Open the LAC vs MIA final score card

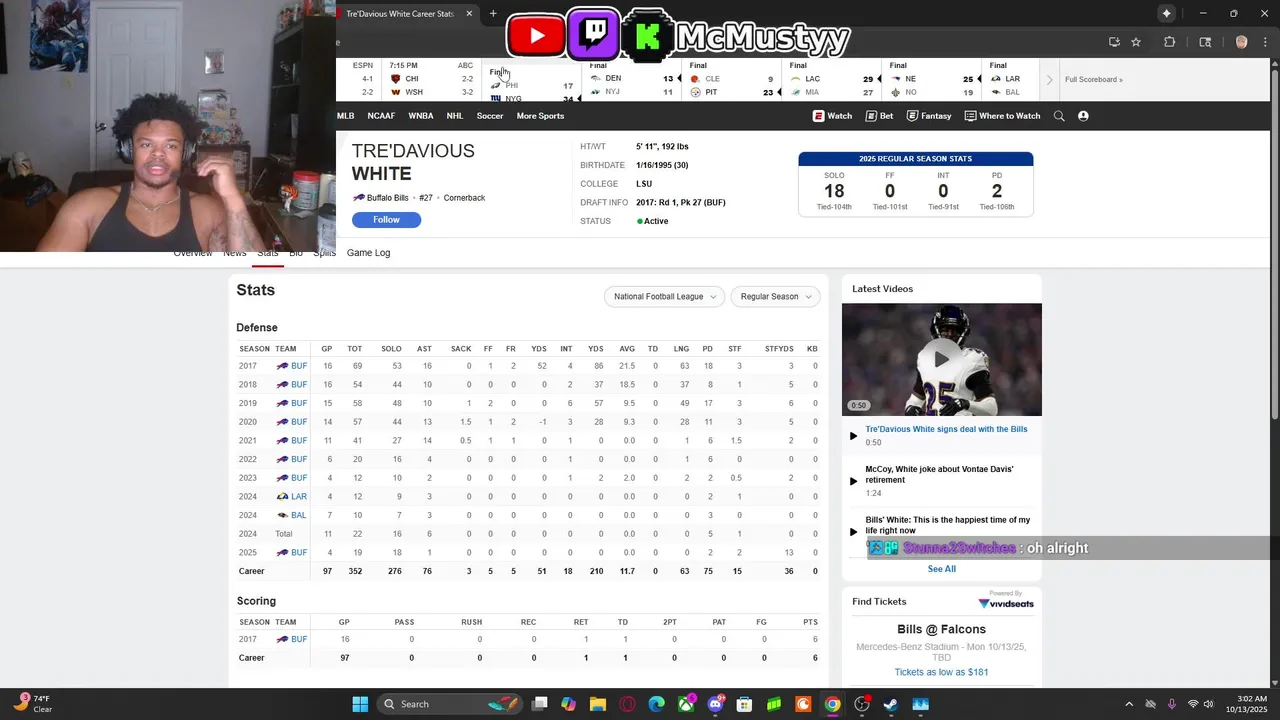[832, 79]
